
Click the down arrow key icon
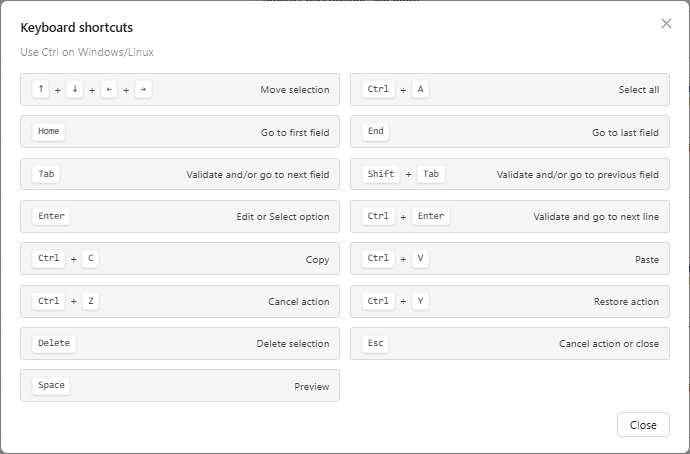coord(75,89)
